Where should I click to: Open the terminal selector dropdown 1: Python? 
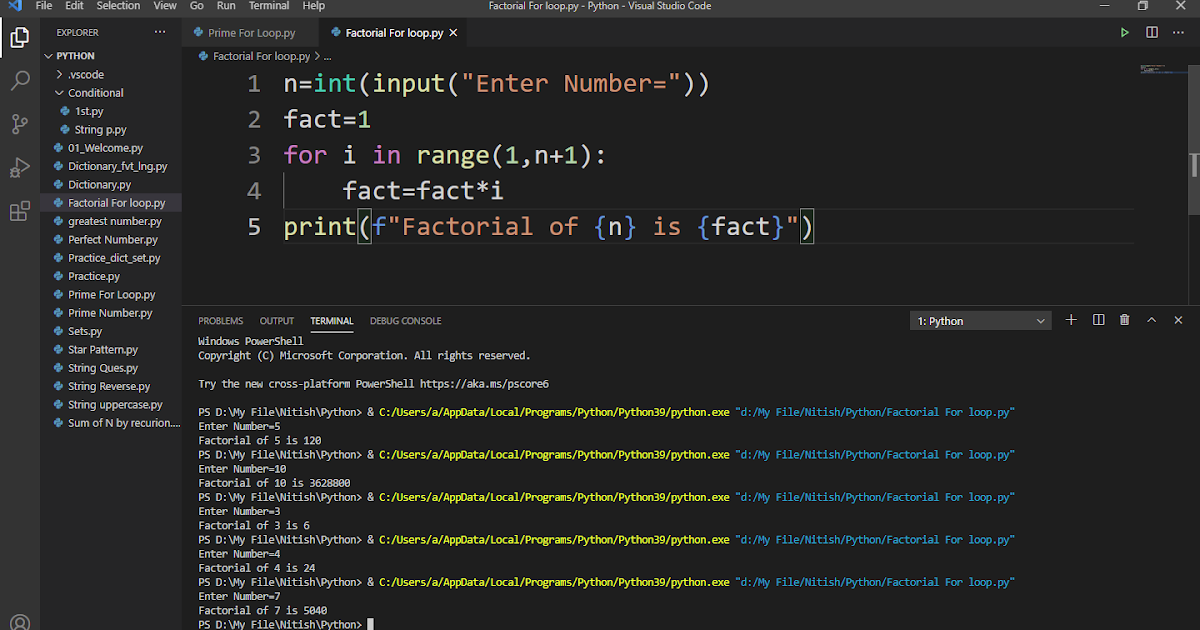980,321
